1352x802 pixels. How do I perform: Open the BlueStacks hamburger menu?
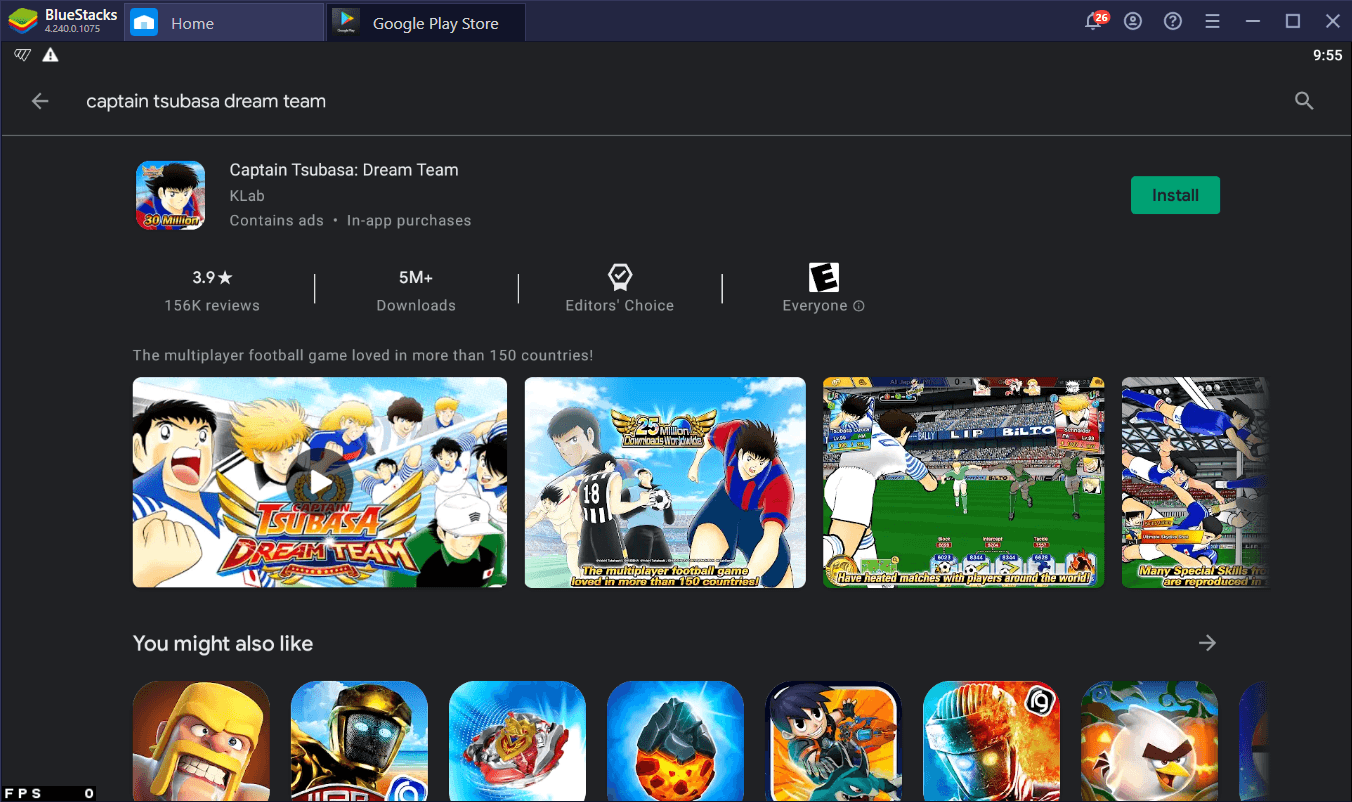1213,22
